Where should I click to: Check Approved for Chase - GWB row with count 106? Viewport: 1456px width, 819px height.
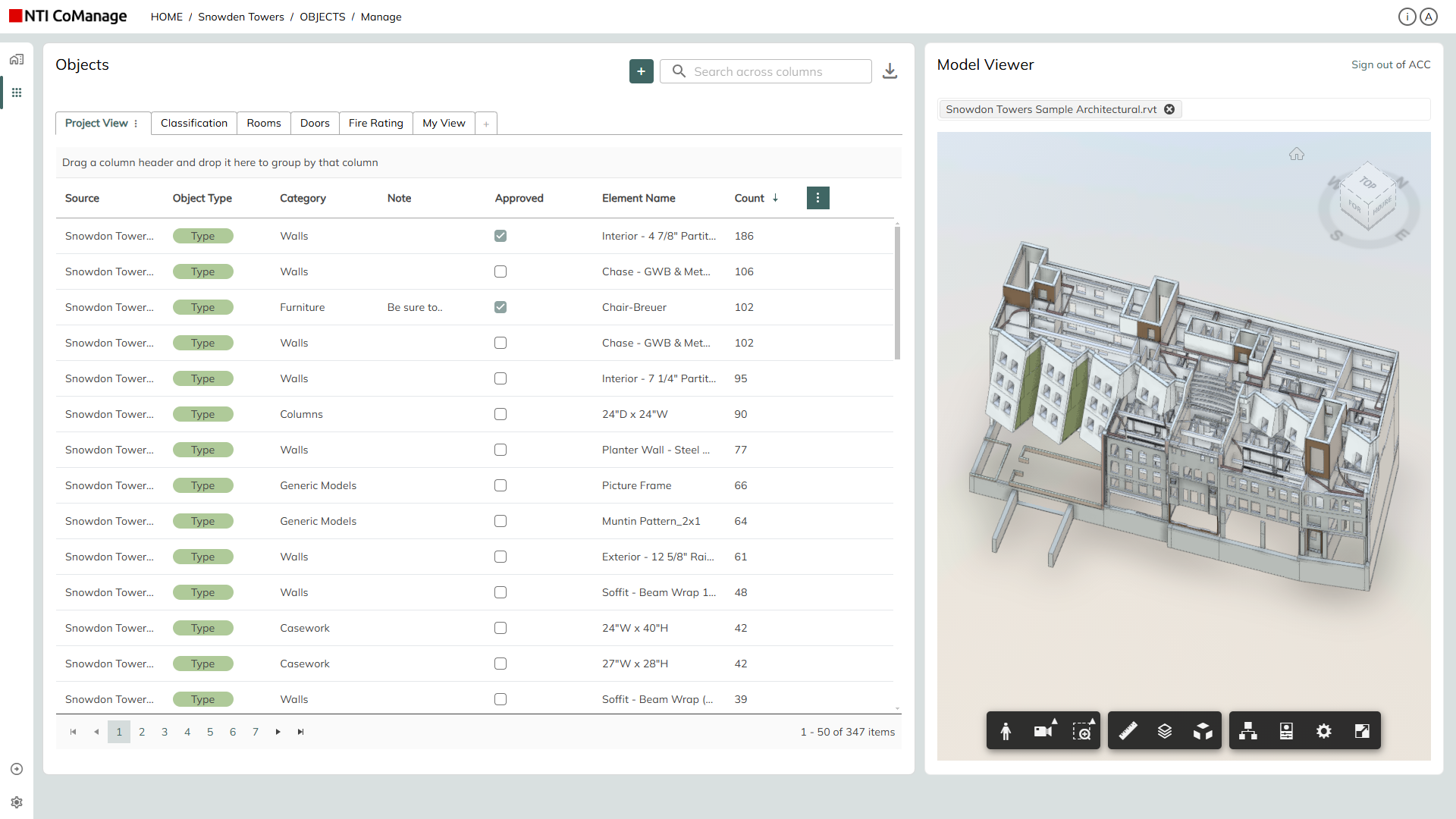click(500, 271)
